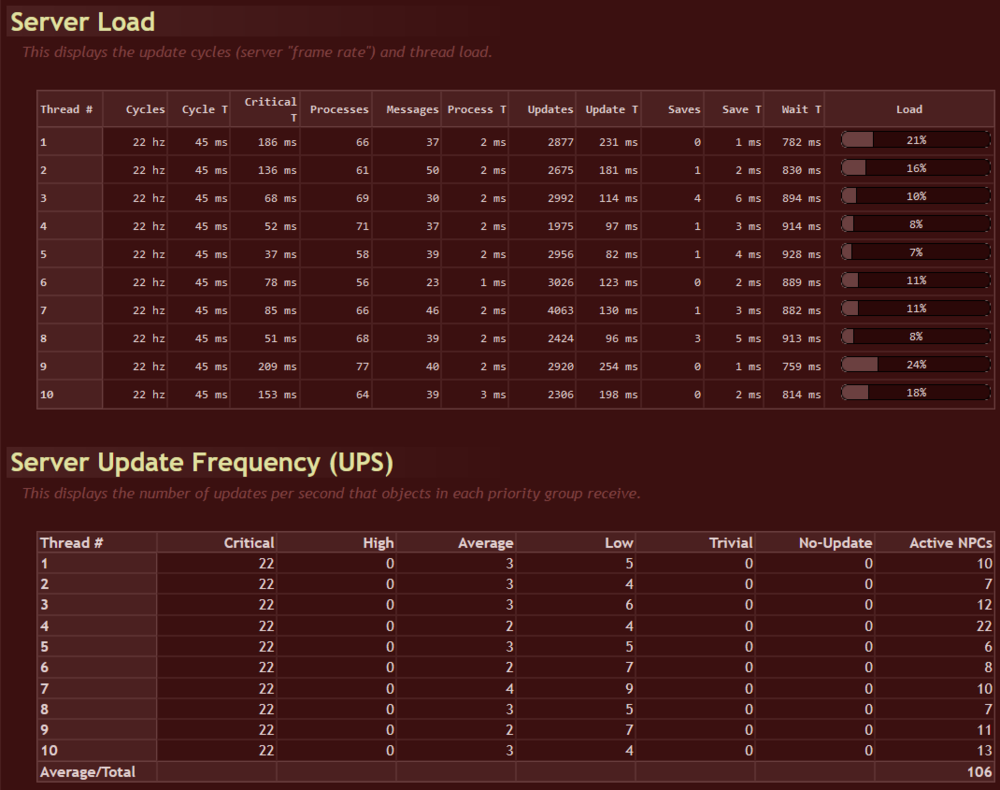Click the 'Average' column header in UPS table
Screen dimensions: 1000x790
click(x=485, y=543)
